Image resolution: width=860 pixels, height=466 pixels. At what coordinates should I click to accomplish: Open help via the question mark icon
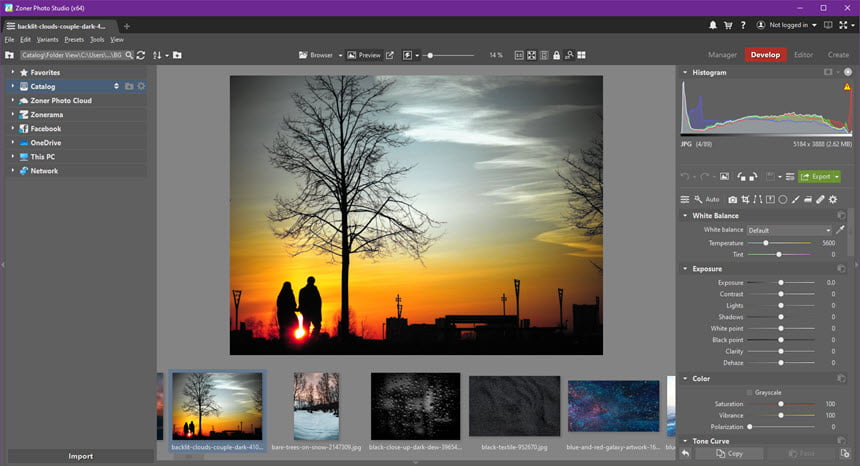pyautogui.click(x=743, y=25)
